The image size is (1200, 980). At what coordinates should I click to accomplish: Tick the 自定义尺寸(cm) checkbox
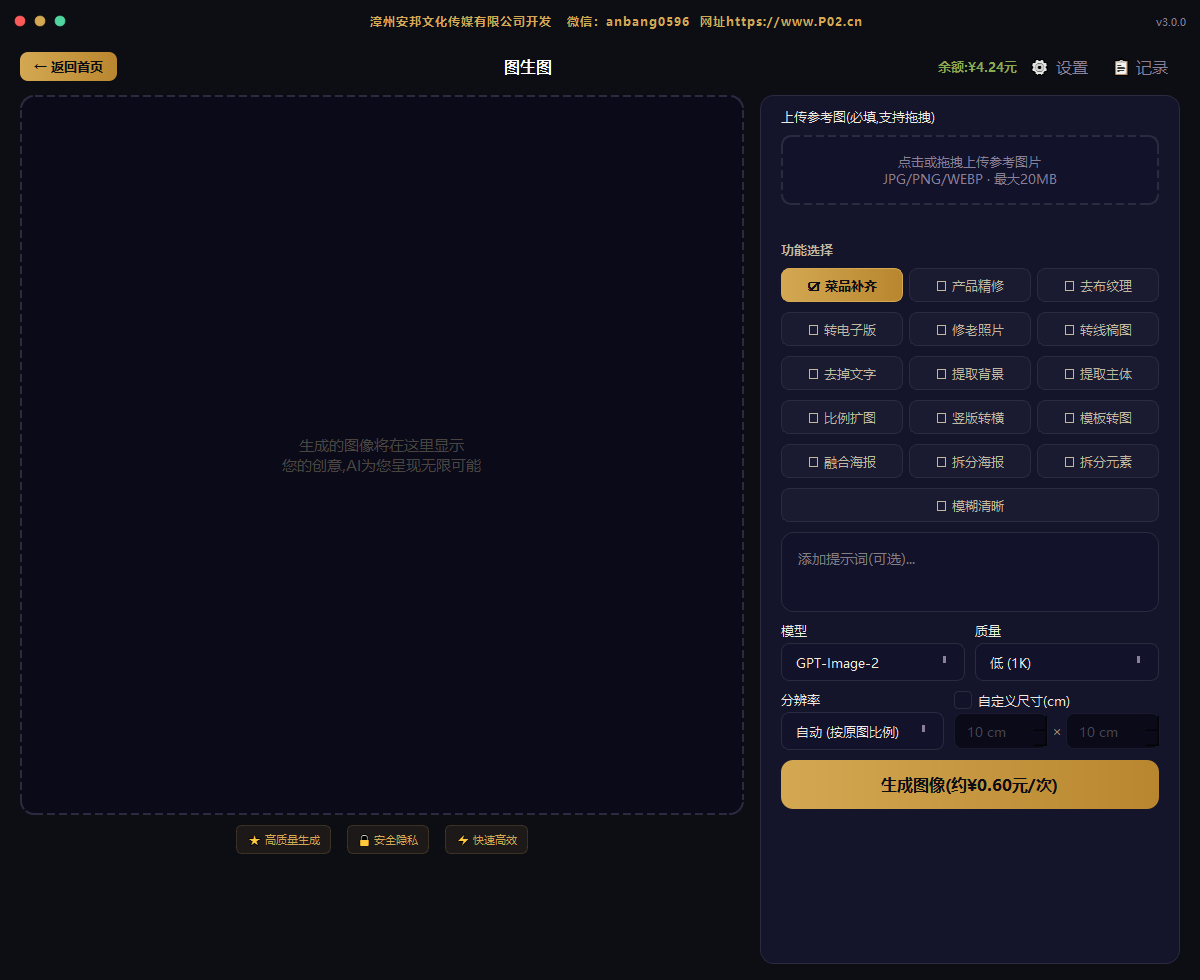click(963, 700)
